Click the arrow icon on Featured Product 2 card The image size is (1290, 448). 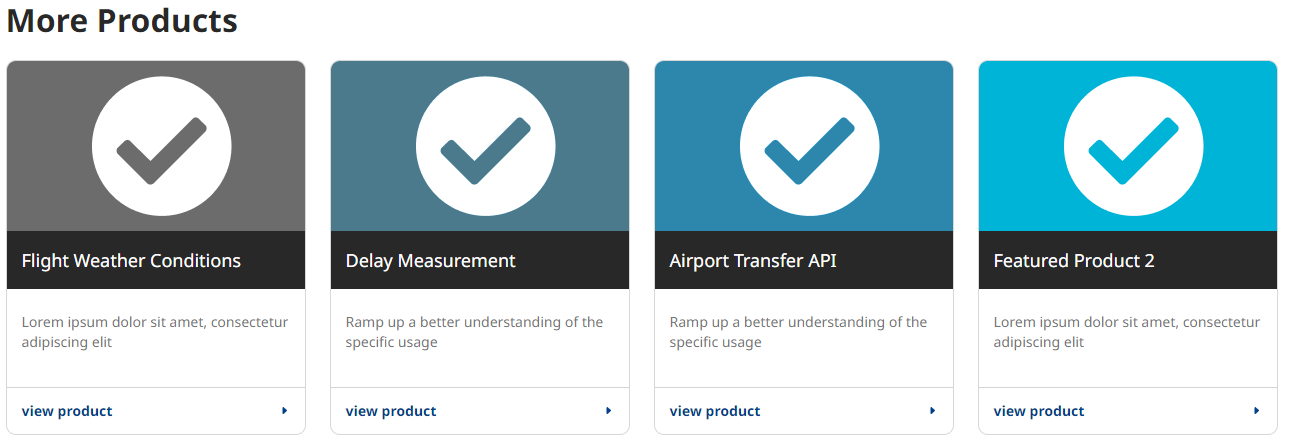click(1257, 411)
